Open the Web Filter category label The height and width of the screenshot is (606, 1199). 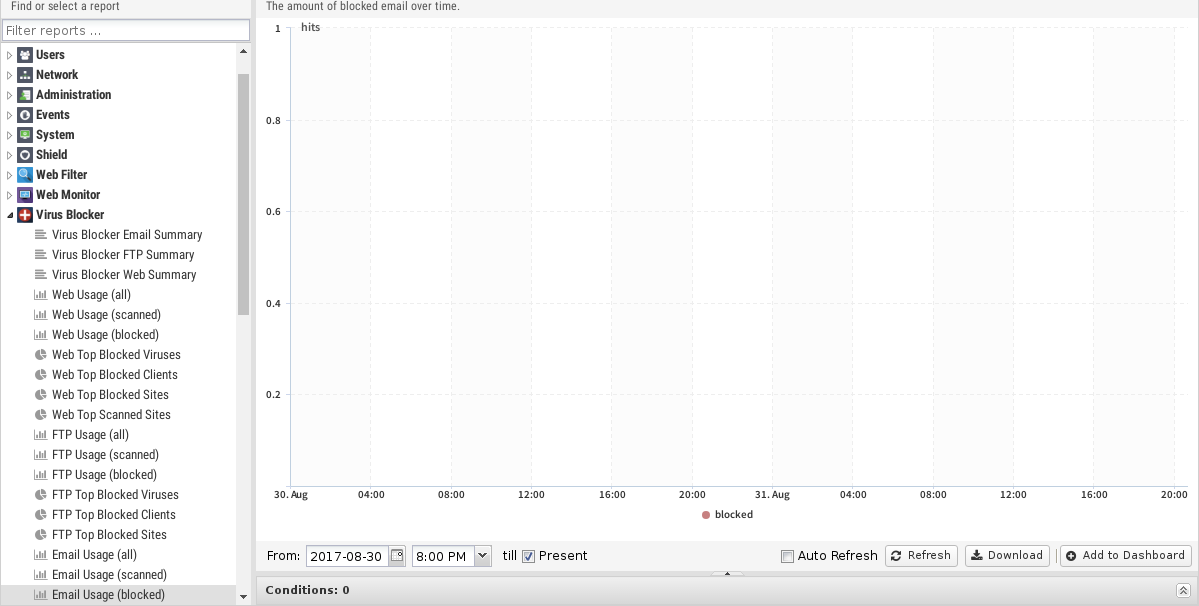point(61,175)
